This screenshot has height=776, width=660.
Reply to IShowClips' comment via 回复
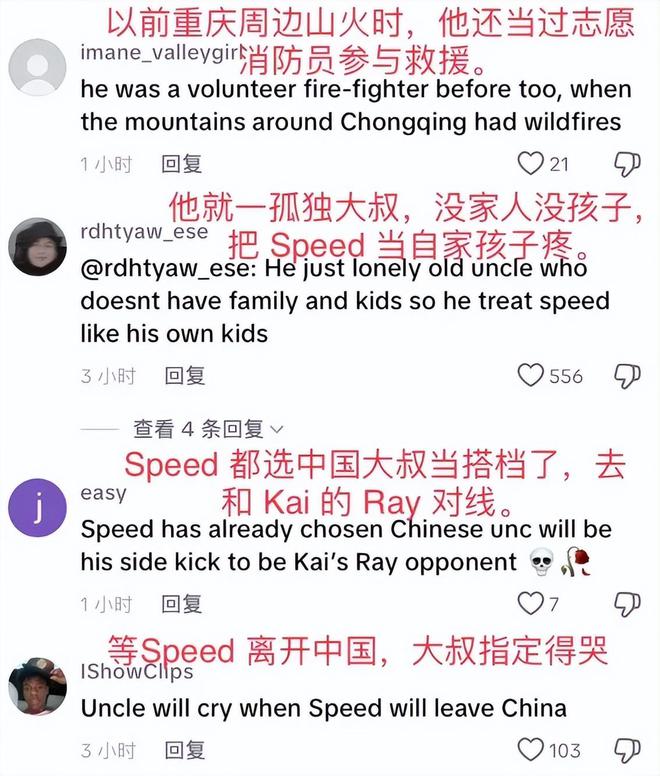(185, 750)
